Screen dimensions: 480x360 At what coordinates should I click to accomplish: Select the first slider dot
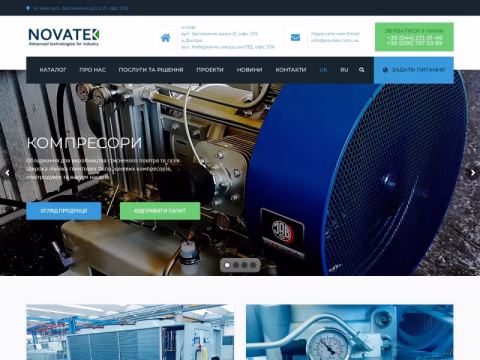tap(227, 265)
